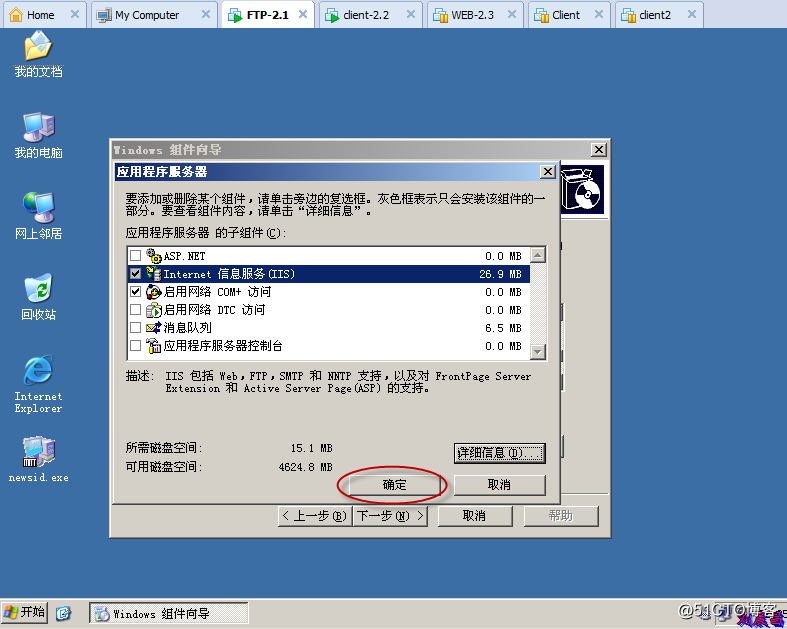
Task: Open the 开始 start menu
Action: (25, 613)
